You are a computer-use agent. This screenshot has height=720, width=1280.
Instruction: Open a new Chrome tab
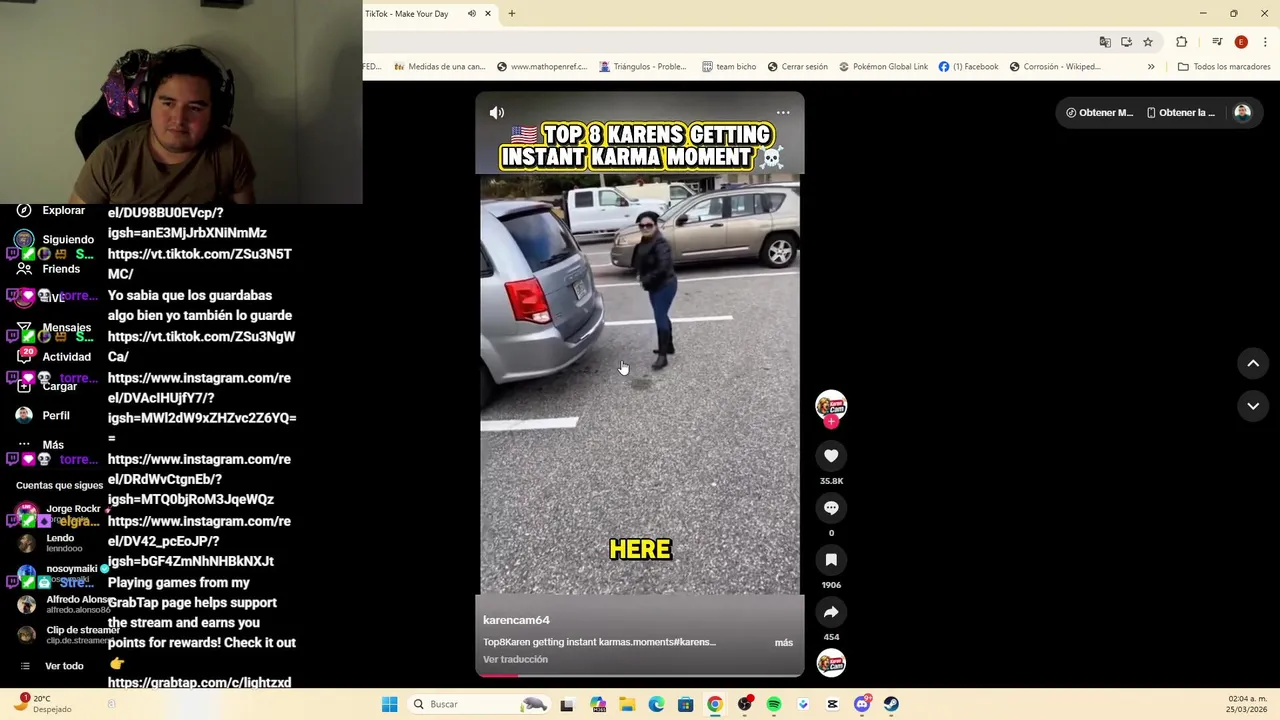[x=512, y=14]
